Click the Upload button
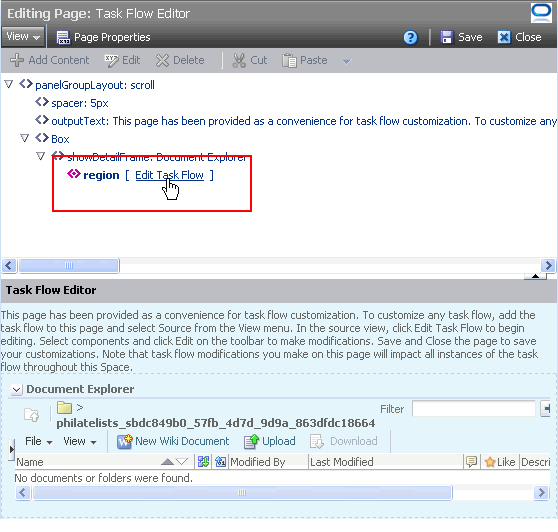This screenshot has width=558, height=532. [270, 442]
